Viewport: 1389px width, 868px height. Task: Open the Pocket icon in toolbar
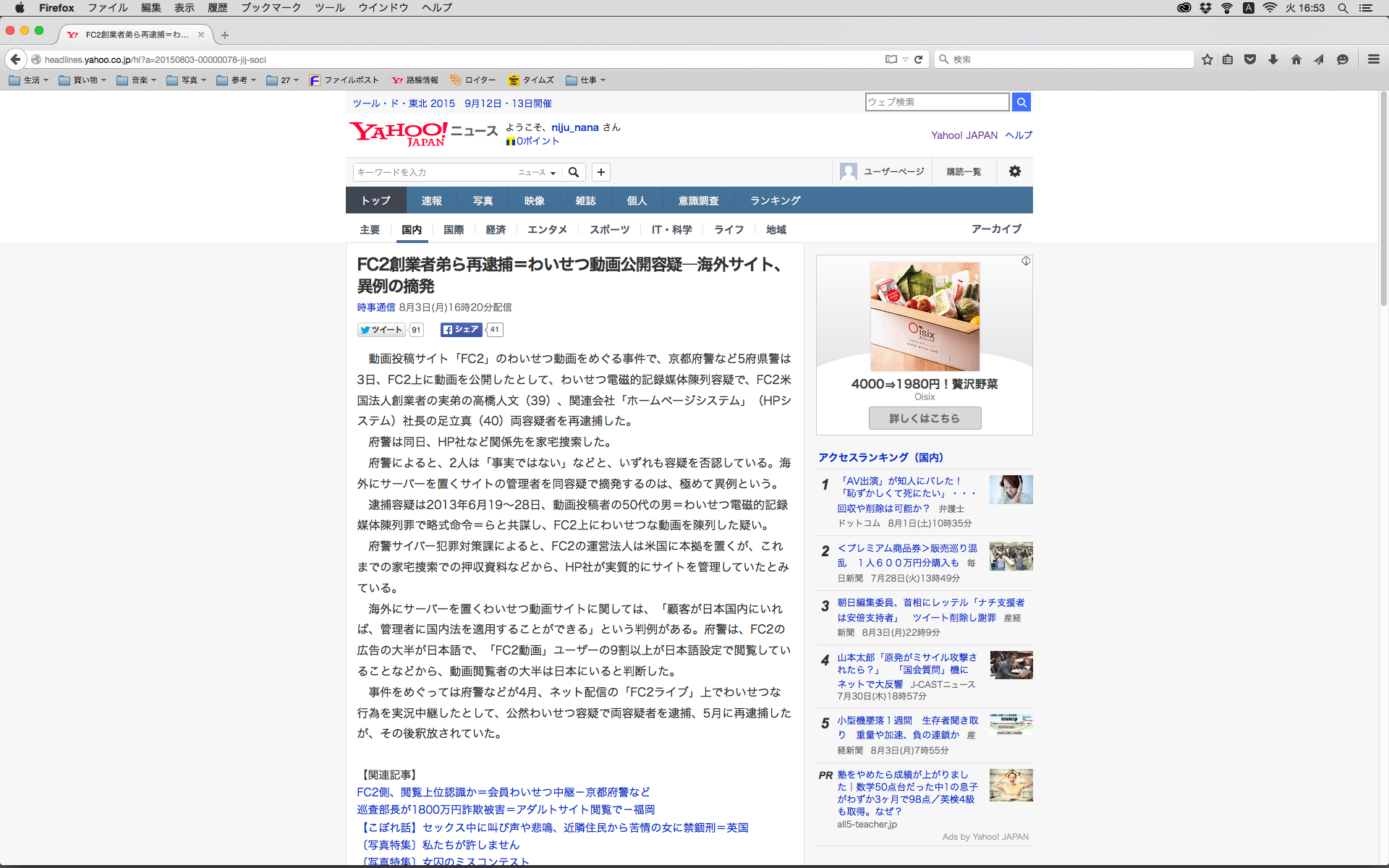pos(1249,59)
